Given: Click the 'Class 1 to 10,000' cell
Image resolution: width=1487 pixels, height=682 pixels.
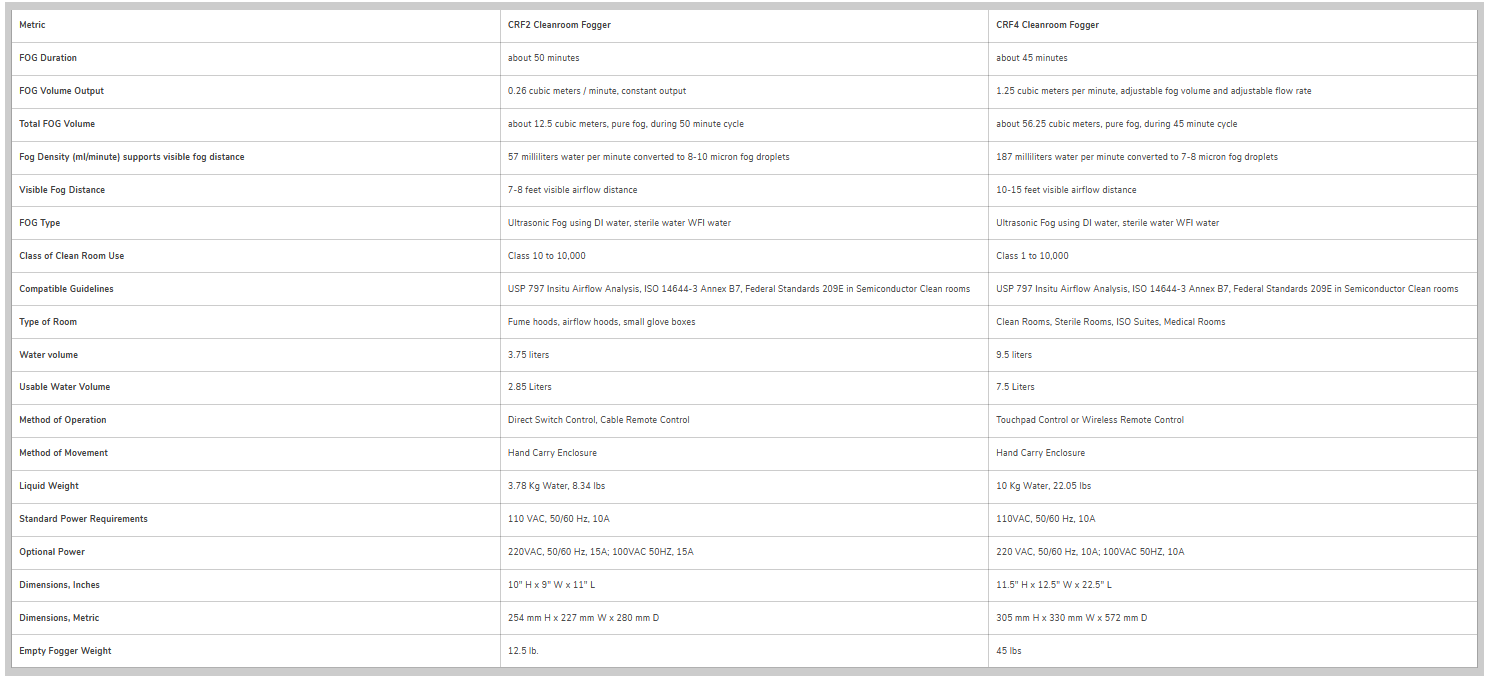Looking at the screenshot, I should click(x=1032, y=256).
